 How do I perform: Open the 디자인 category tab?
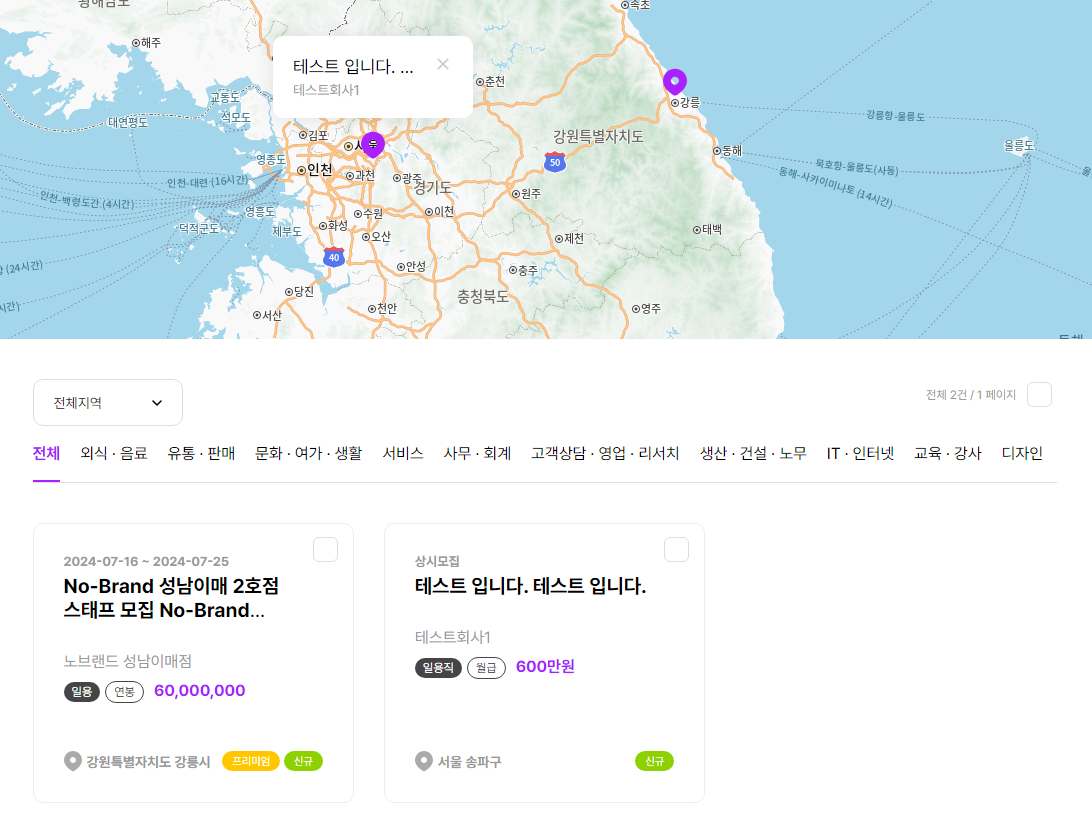(x=1022, y=453)
